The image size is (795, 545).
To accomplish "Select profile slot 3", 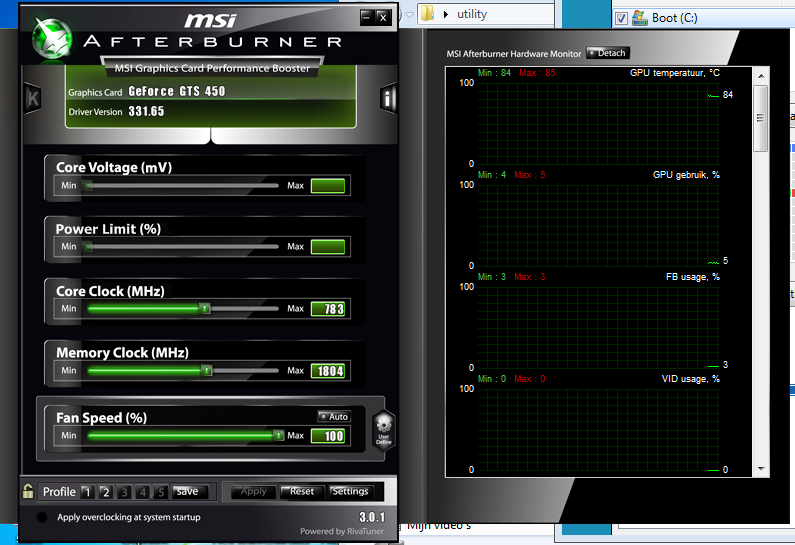I will [x=124, y=492].
